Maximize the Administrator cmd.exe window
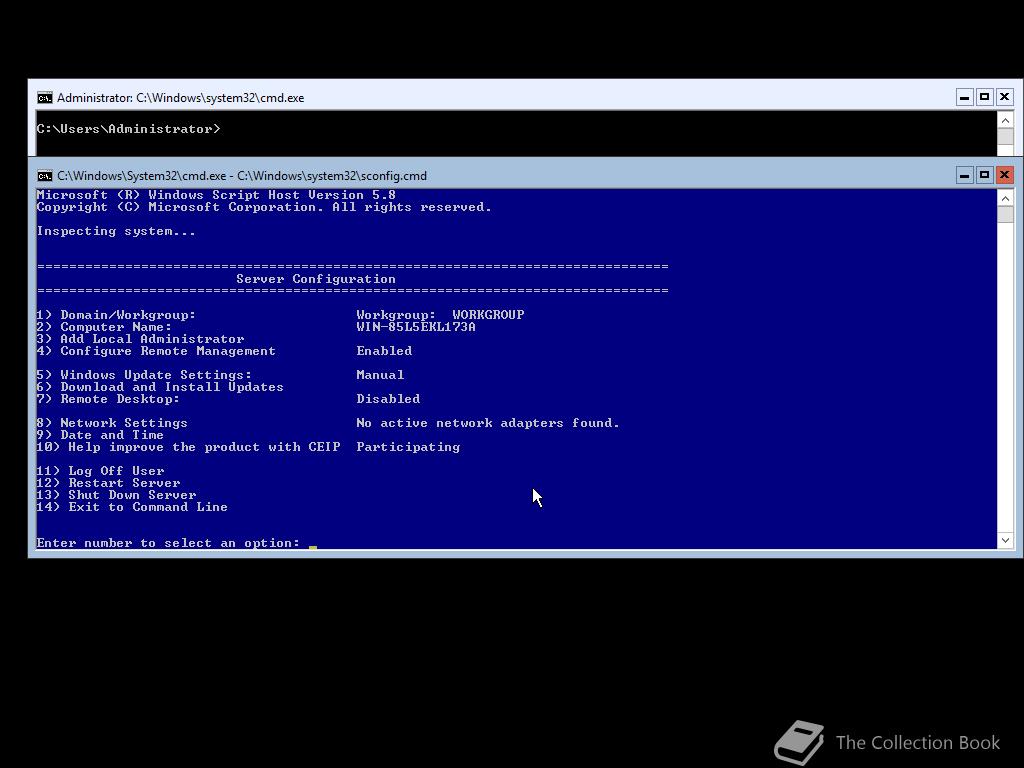Screen dimensions: 1024x768 point(984,97)
